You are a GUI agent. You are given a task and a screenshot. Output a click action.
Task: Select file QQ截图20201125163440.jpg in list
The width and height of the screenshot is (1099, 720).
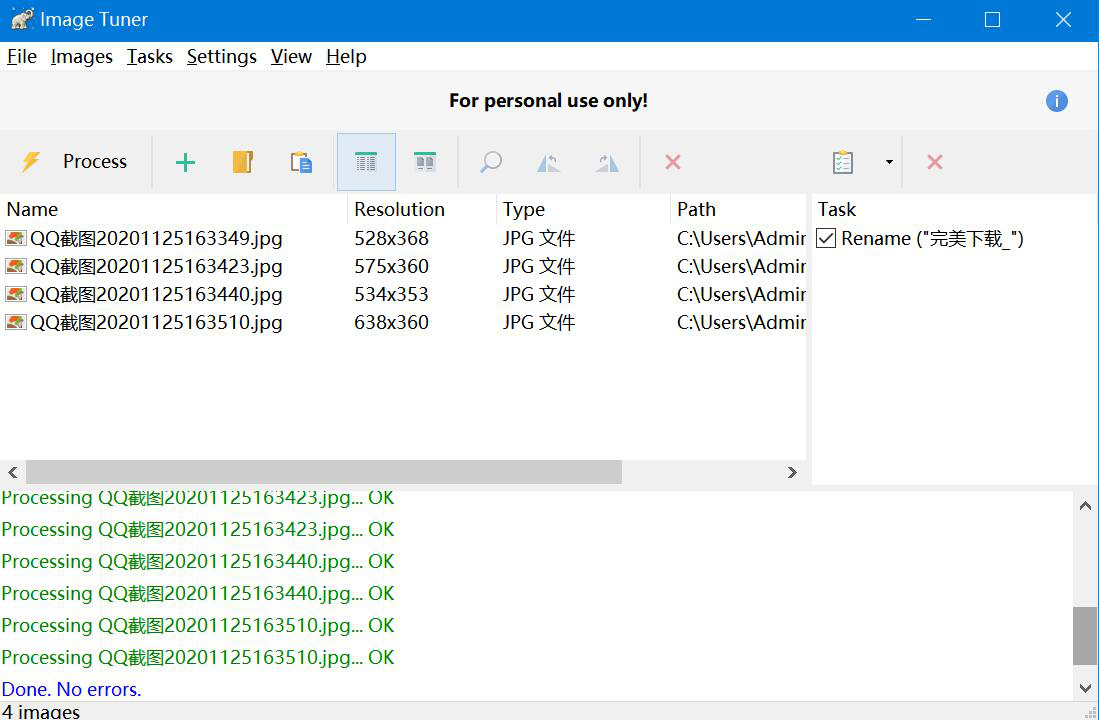(156, 295)
